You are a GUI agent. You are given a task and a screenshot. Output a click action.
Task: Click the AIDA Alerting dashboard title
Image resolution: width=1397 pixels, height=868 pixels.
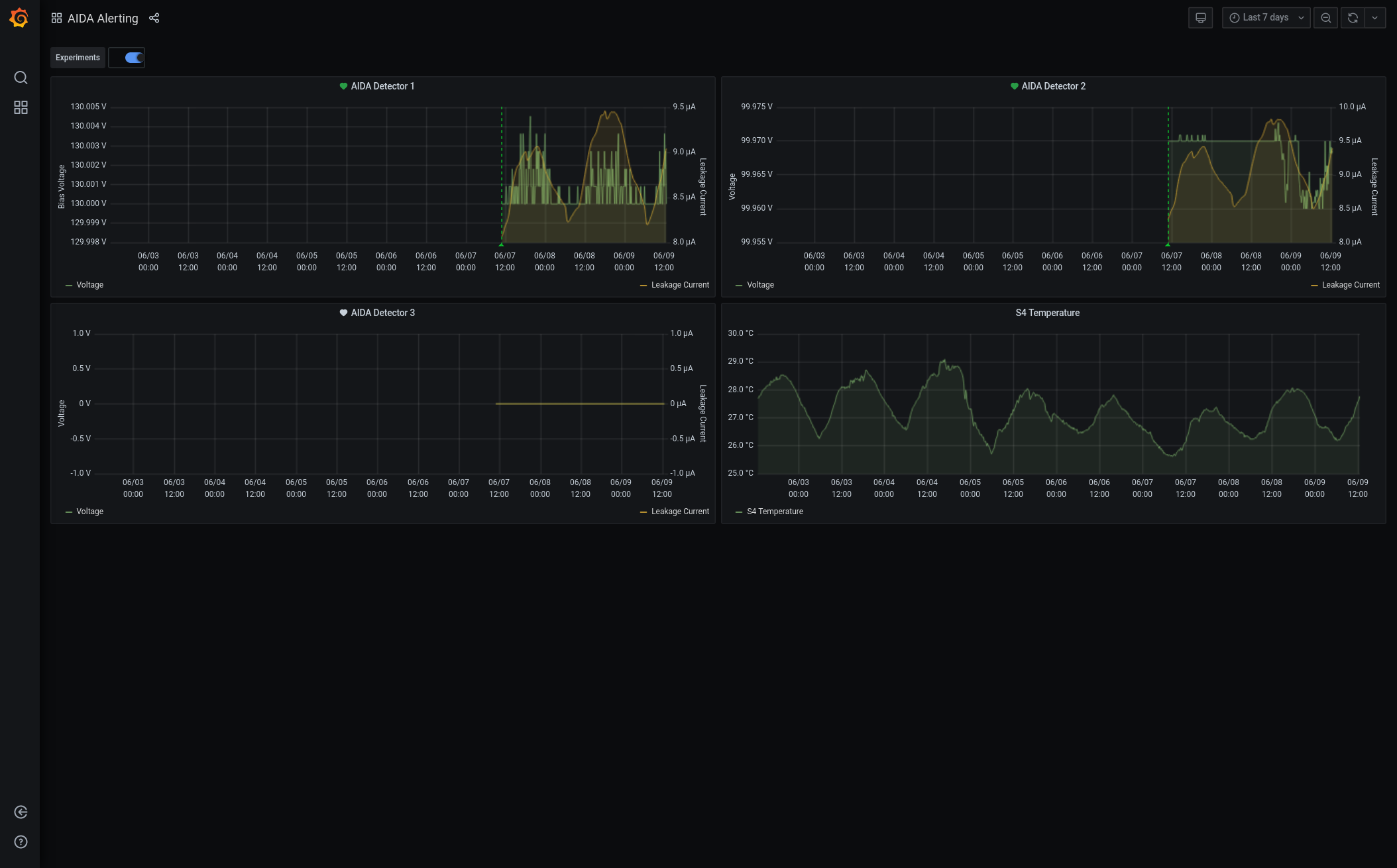click(x=103, y=18)
